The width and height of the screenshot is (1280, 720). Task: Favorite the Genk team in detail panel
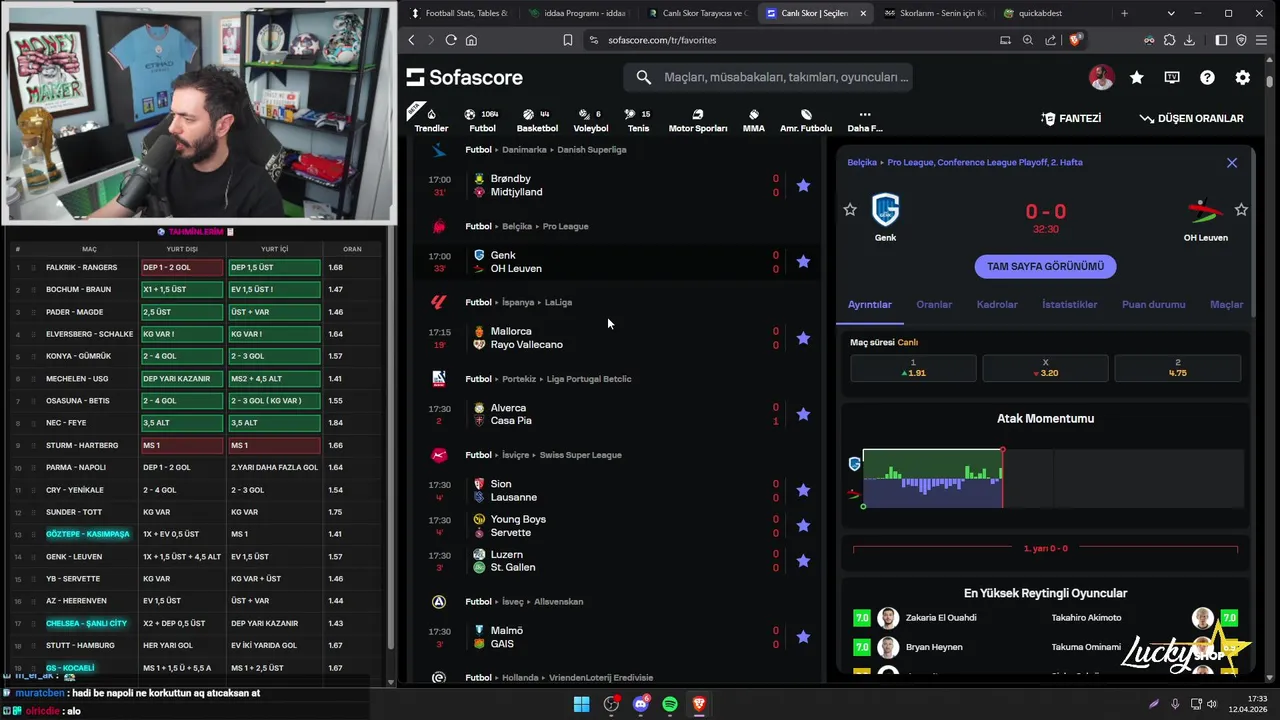(850, 209)
